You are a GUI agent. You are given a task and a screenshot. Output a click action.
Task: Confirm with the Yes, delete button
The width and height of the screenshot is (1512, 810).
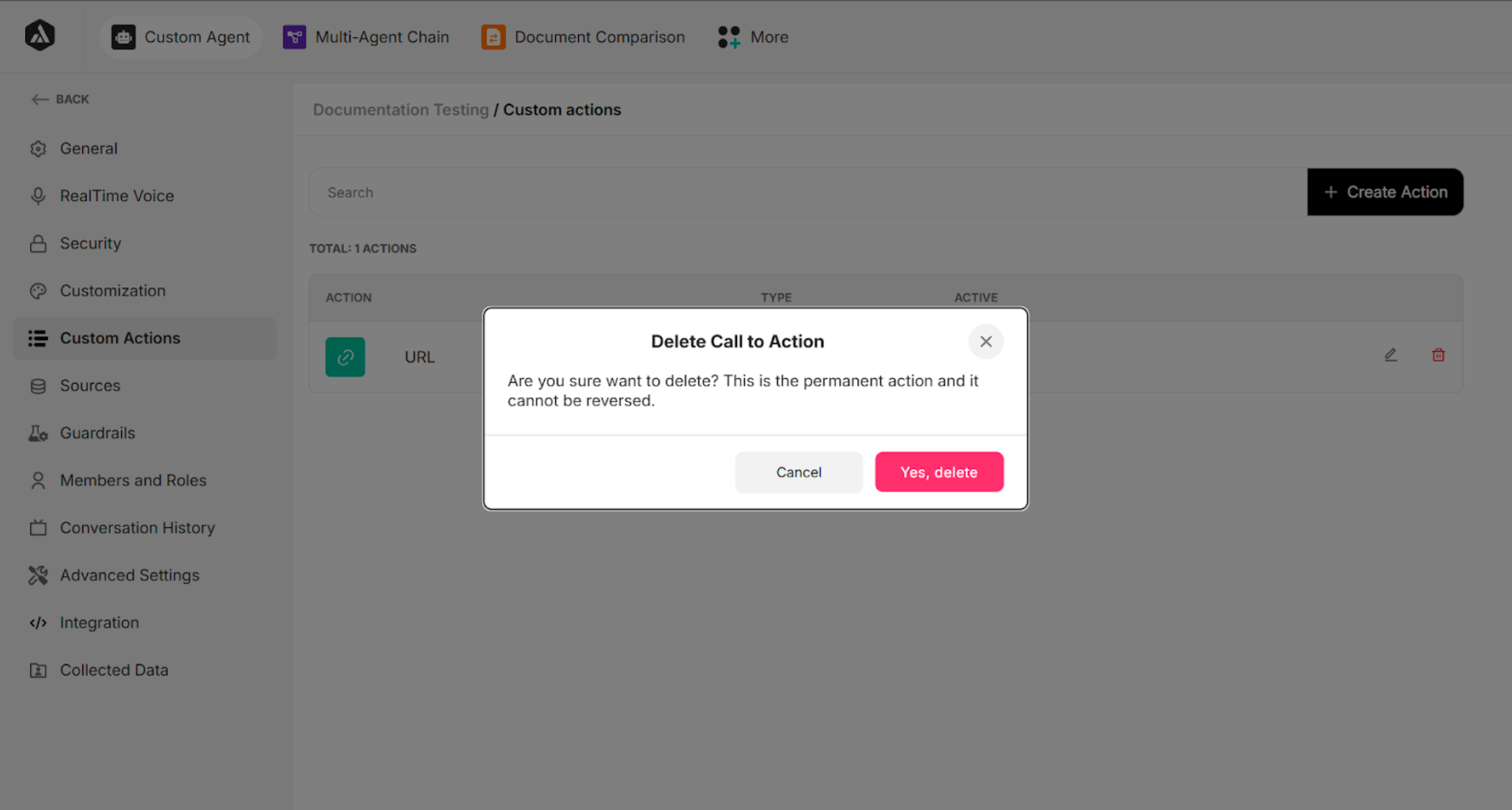pyautogui.click(x=939, y=472)
